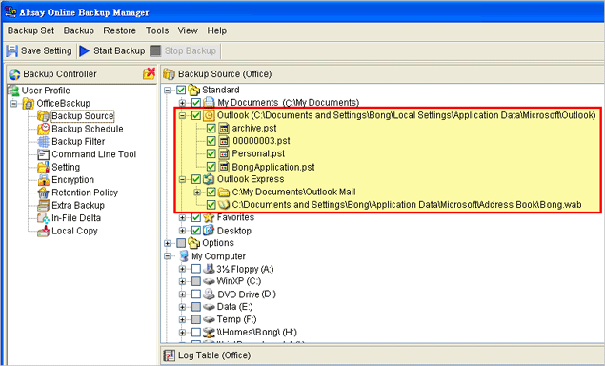The height and width of the screenshot is (366, 605).
Task: Open the Tools menu
Action: tap(157, 30)
